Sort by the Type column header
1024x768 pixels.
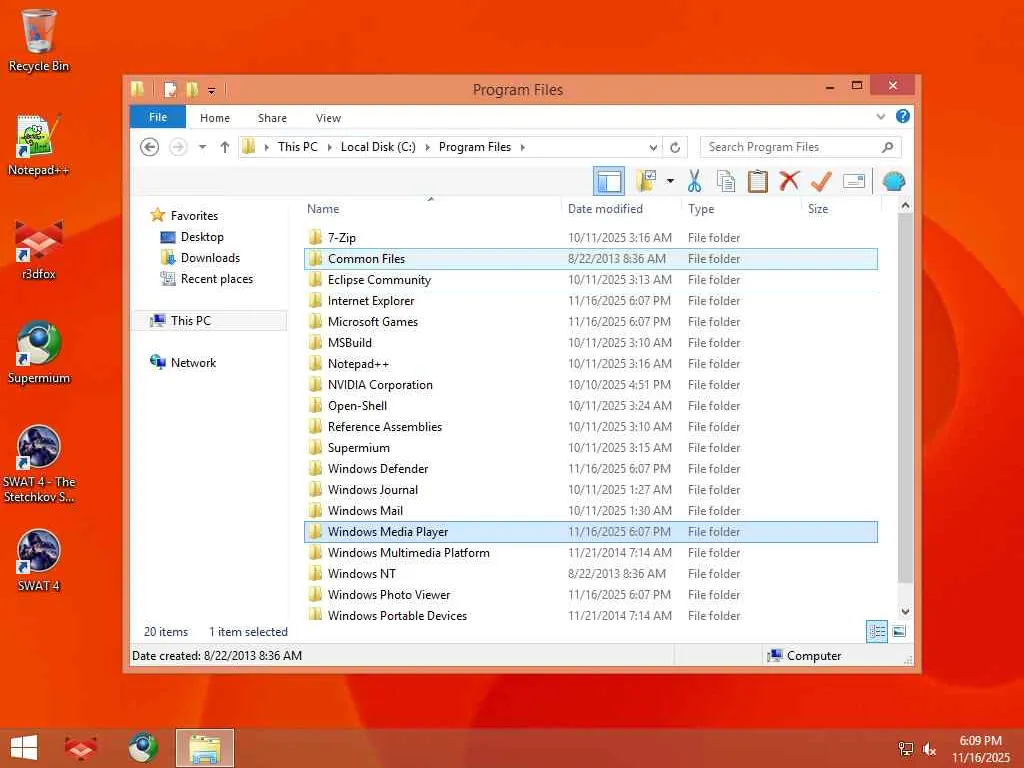point(741,209)
